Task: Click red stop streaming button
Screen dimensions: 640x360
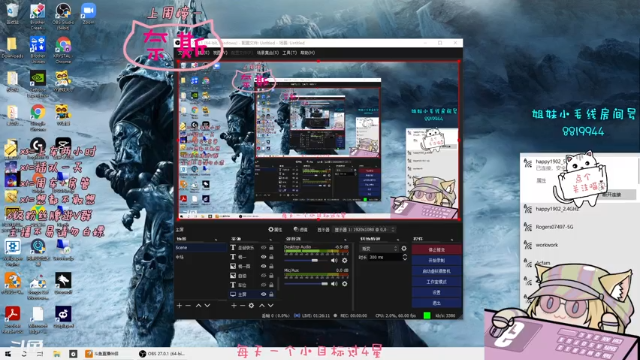Action: click(436, 249)
